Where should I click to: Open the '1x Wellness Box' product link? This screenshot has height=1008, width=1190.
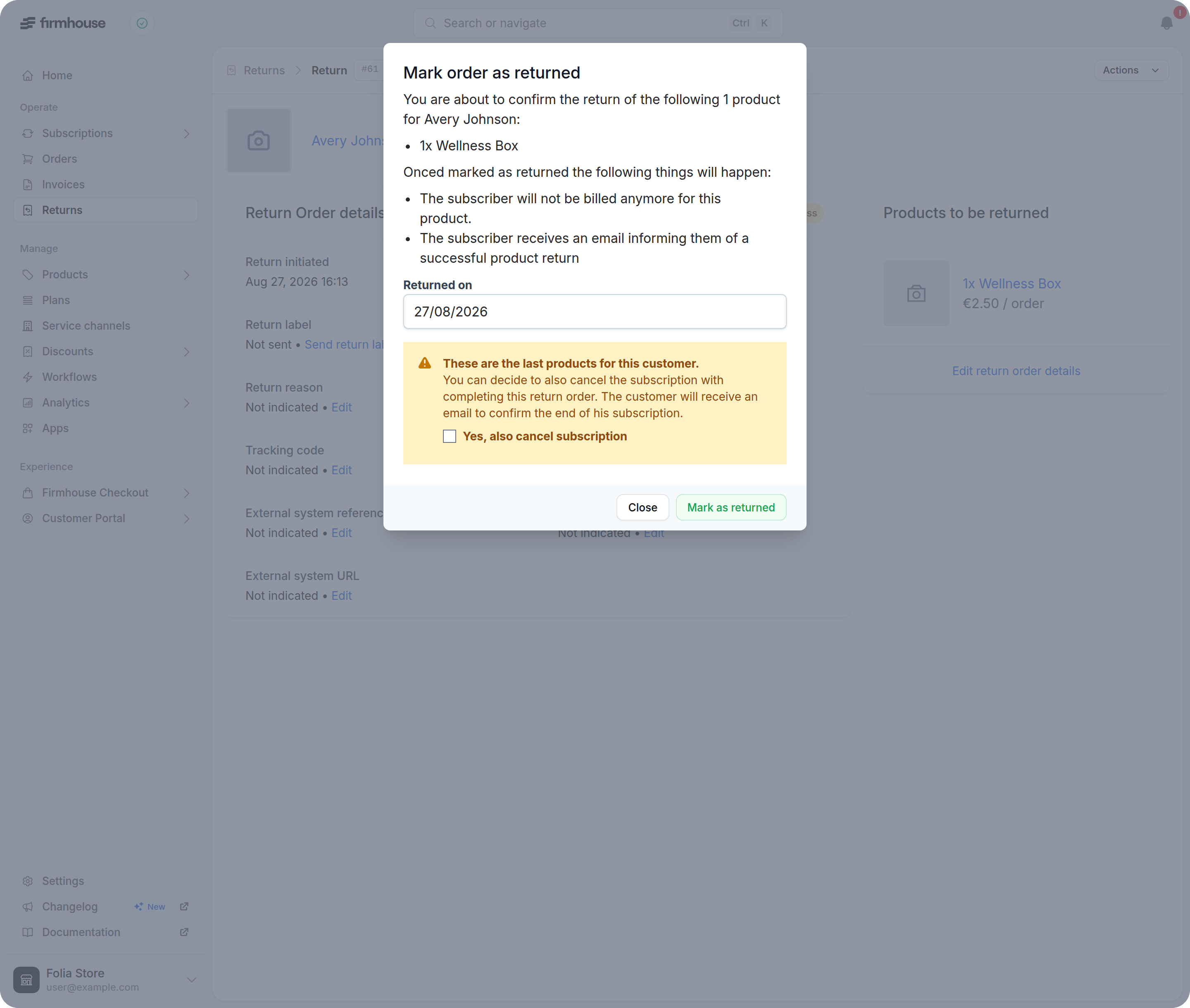(1011, 283)
